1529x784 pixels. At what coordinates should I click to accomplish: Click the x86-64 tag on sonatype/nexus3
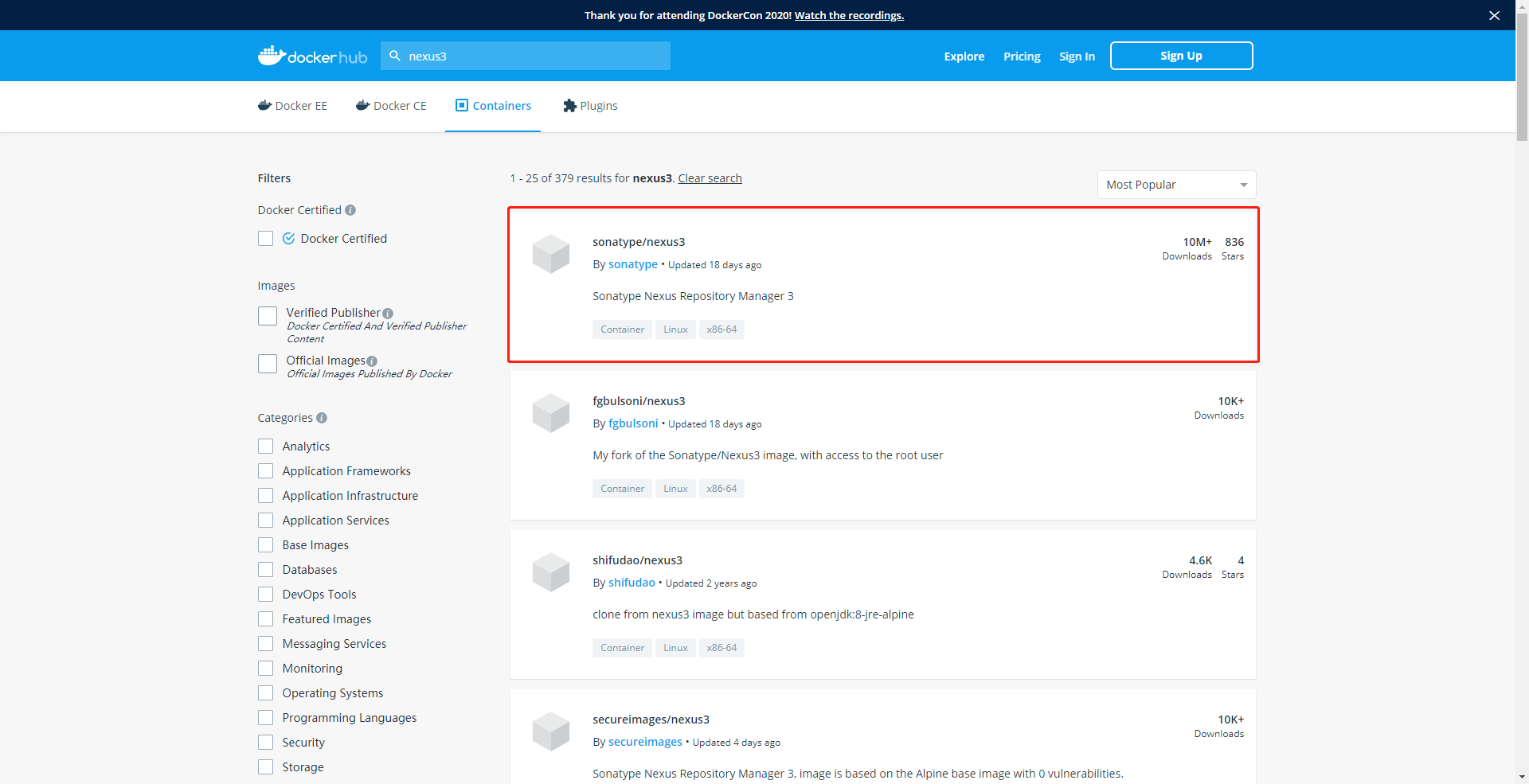[x=721, y=330]
